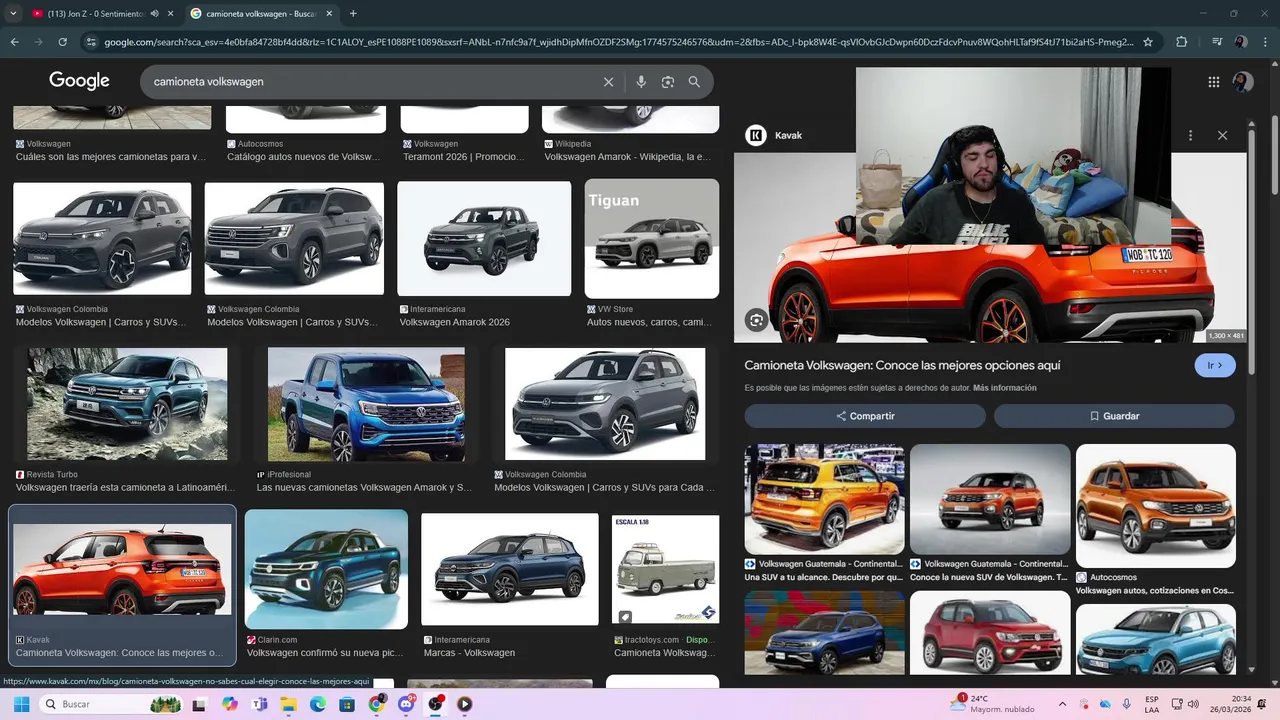Open the tab search dropdown arrow
Screen dimensions: 1280x720
13,14
